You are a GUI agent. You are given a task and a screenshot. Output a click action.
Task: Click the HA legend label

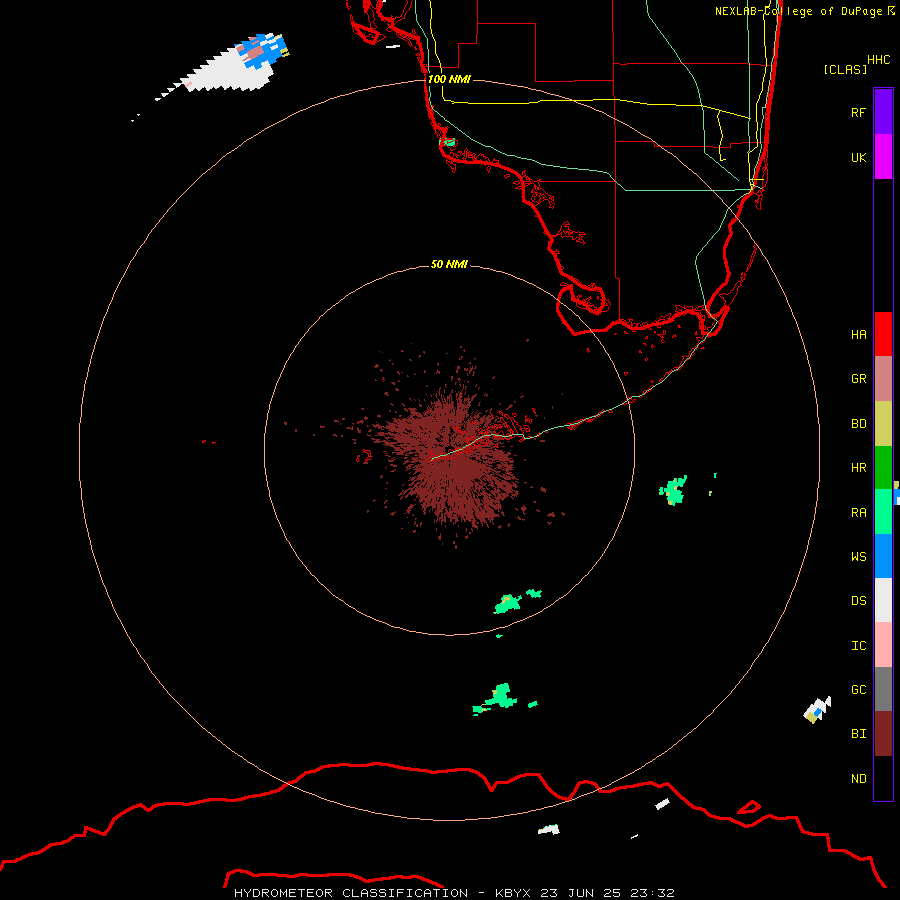pos(858,334)
